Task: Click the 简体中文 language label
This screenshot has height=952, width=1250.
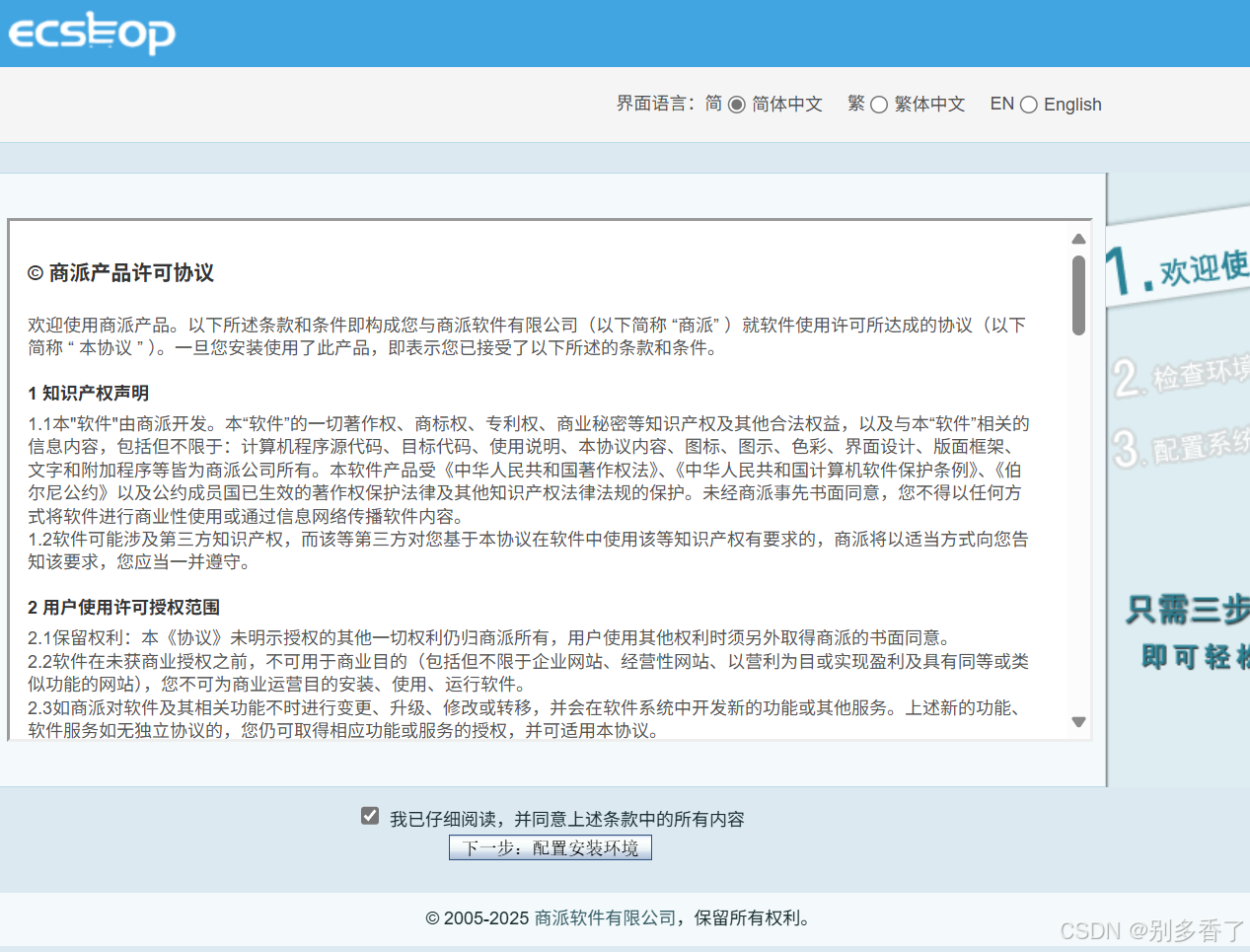Action: tap(787, 105)
